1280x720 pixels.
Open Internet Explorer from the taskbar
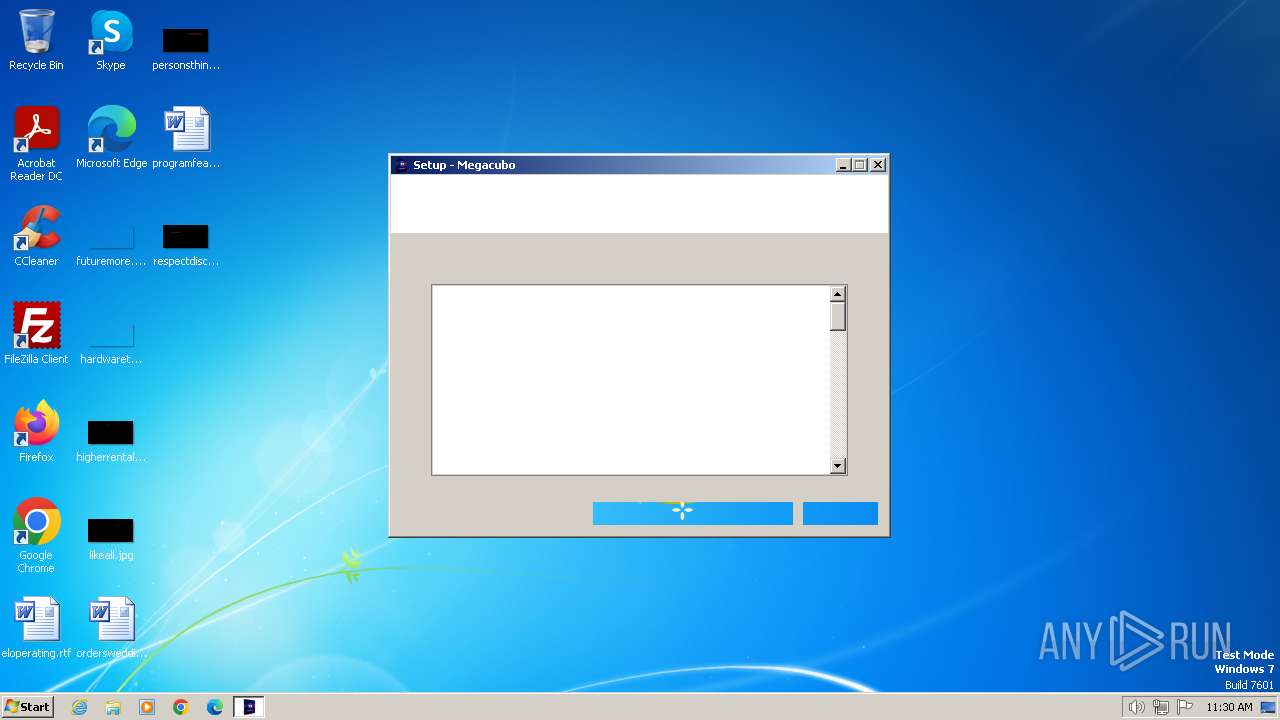tap(79, 707)
